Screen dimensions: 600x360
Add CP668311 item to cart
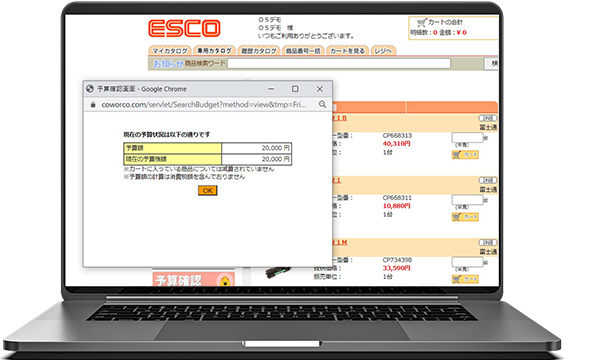[x=465, y=217]
